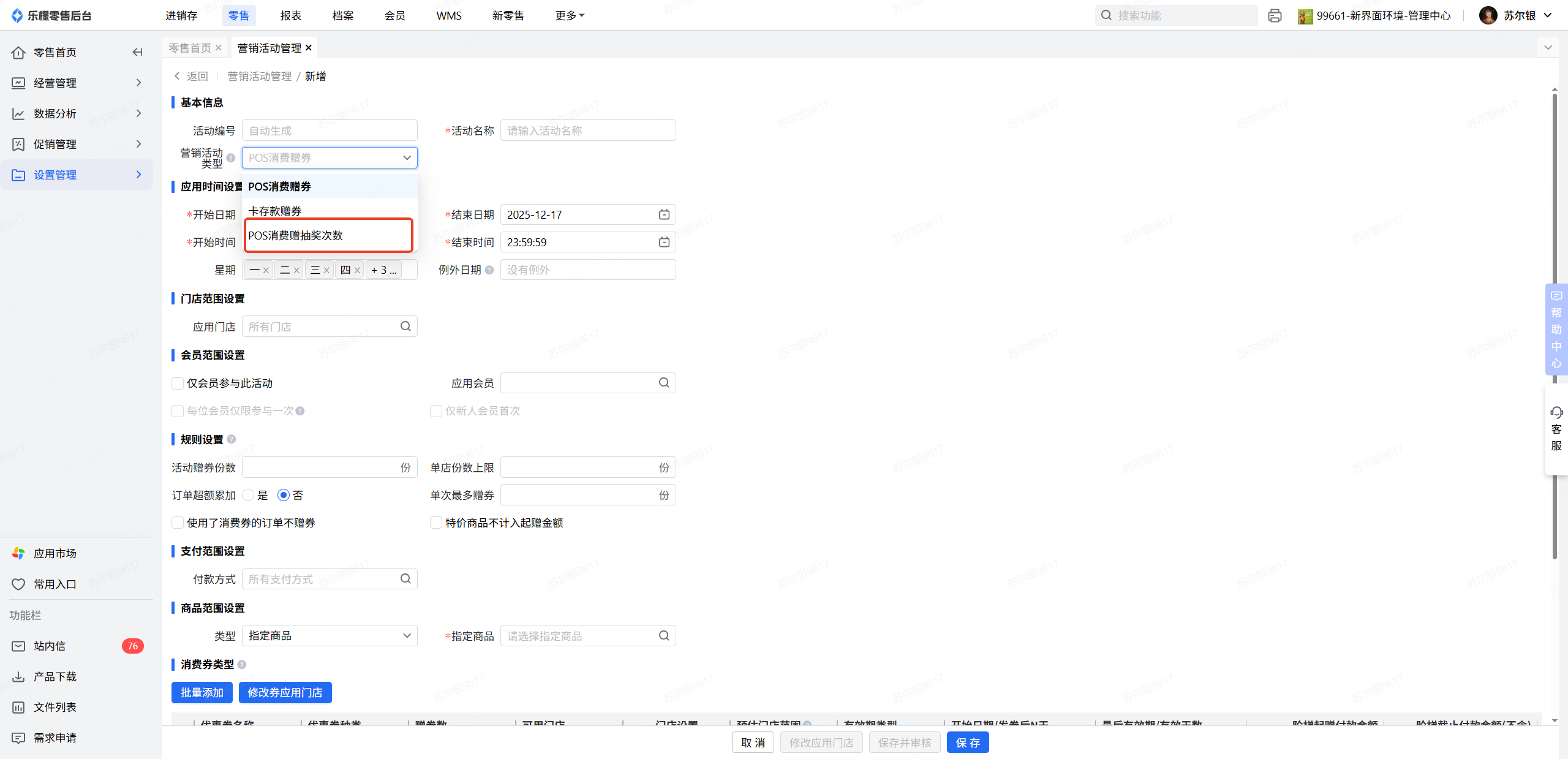Click the 保存 button
1568x759 pixels.
coord(967,742)
